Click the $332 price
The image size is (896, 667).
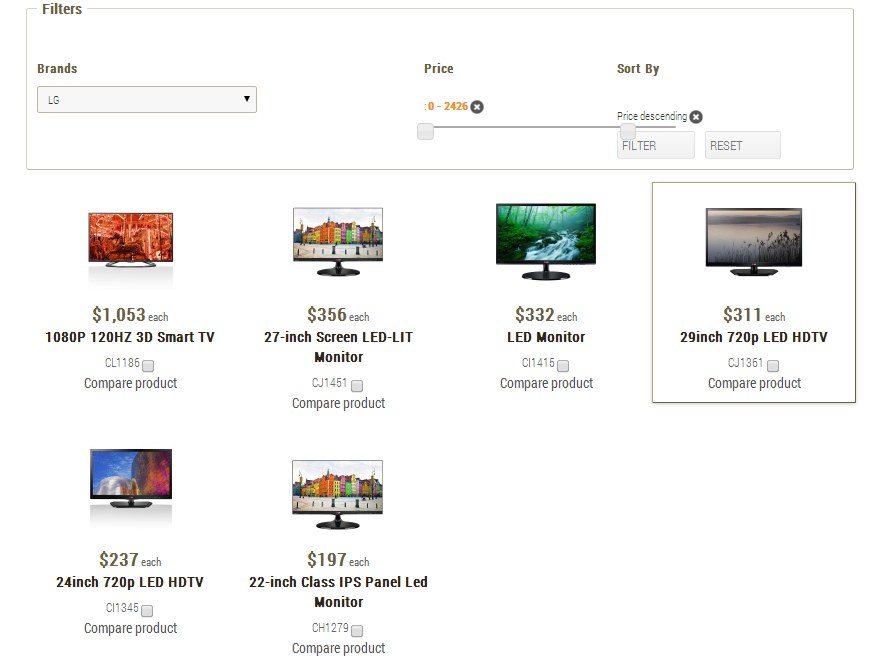535,314
